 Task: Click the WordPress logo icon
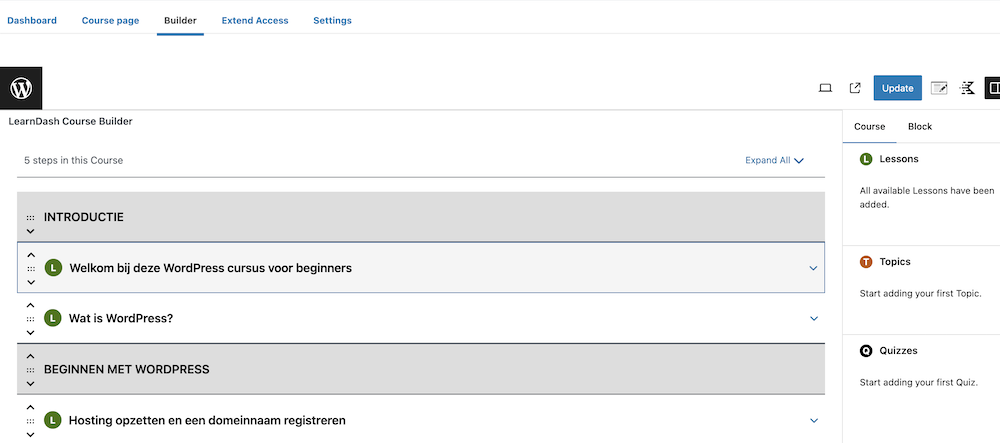point(21,88)
